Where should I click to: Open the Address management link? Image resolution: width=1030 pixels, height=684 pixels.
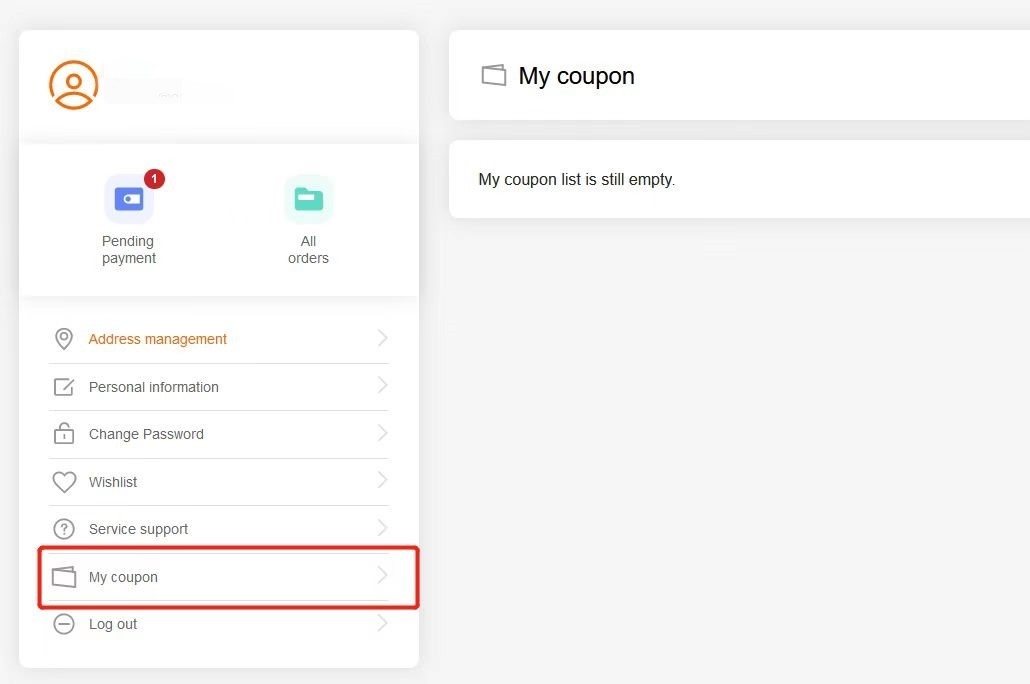[x=158, y=339]
